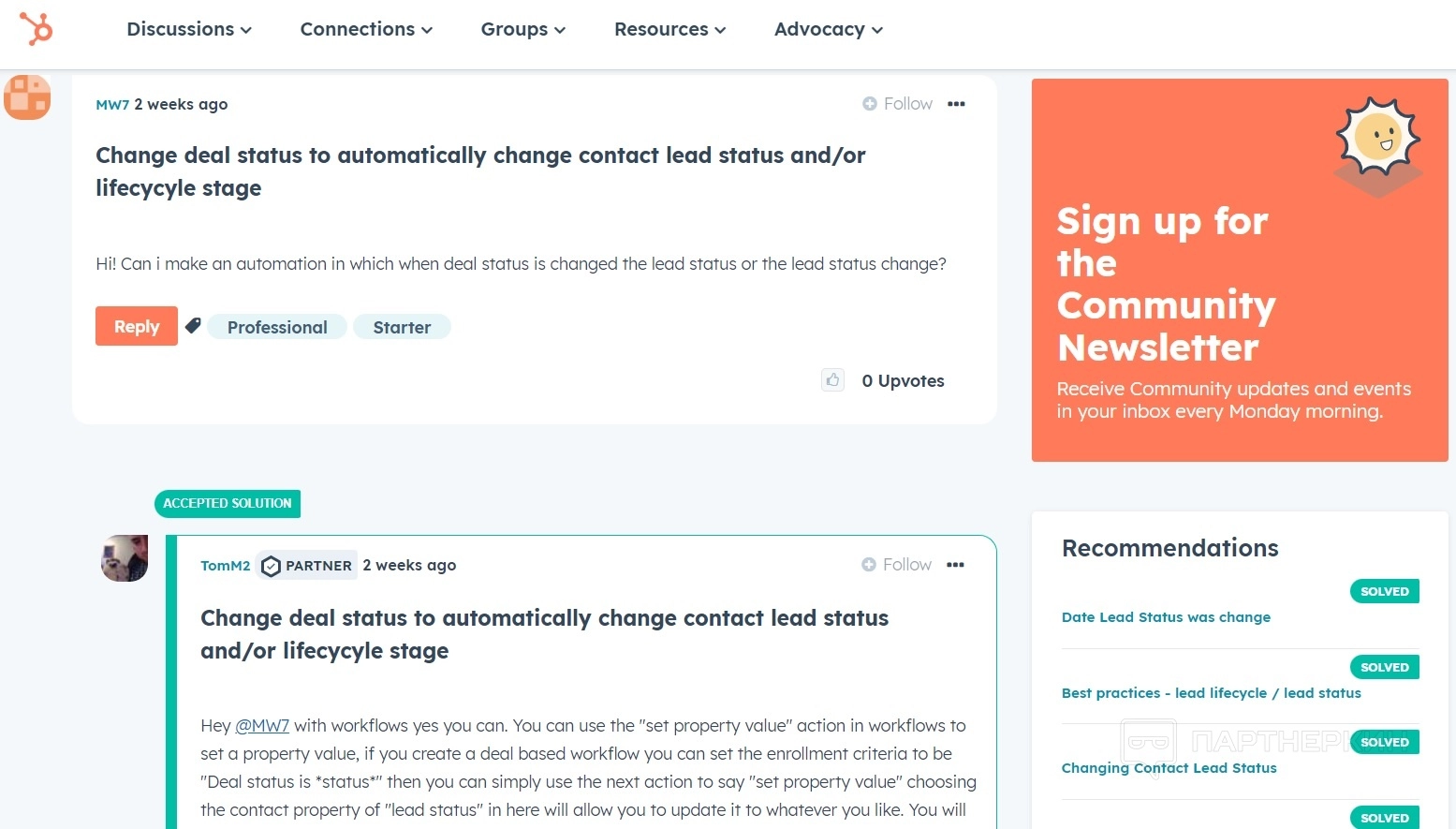Open the 'Date Lead Status was change' recommendation

[1166, 617]
